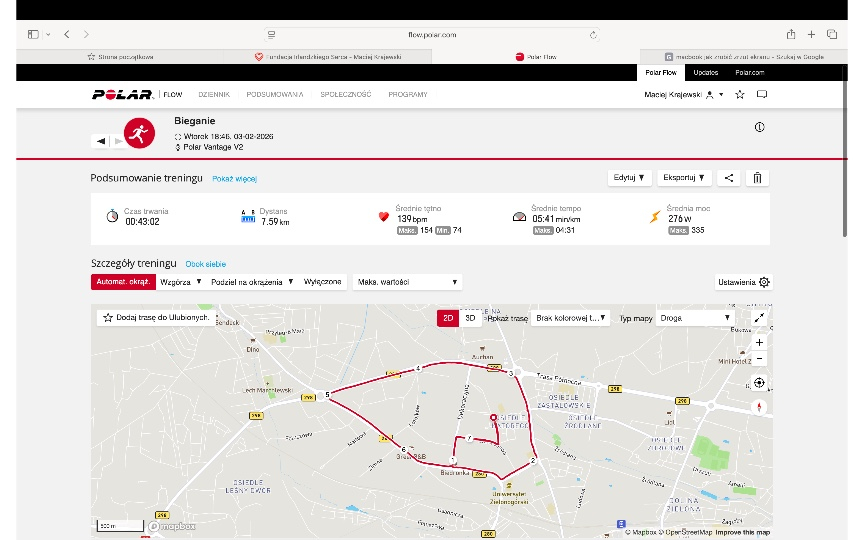The width and height of the screenshot is (864, 540).
Task: Delete training with trash icon
Action: pos(757,178)
